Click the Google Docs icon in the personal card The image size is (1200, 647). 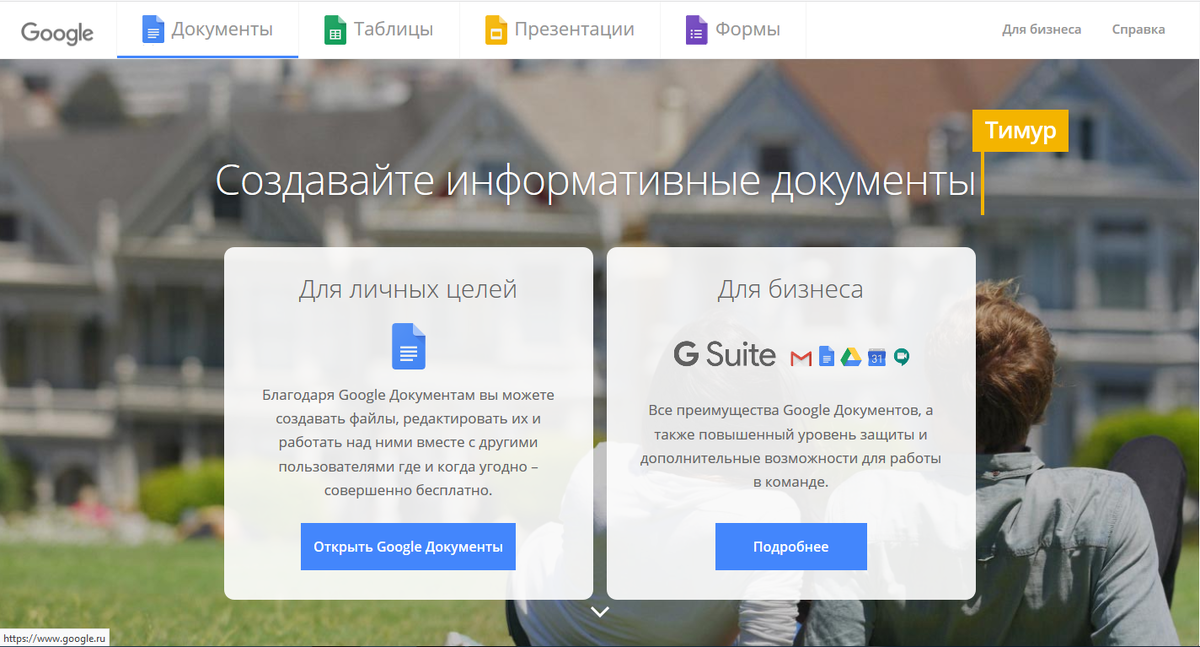[409, 346]
